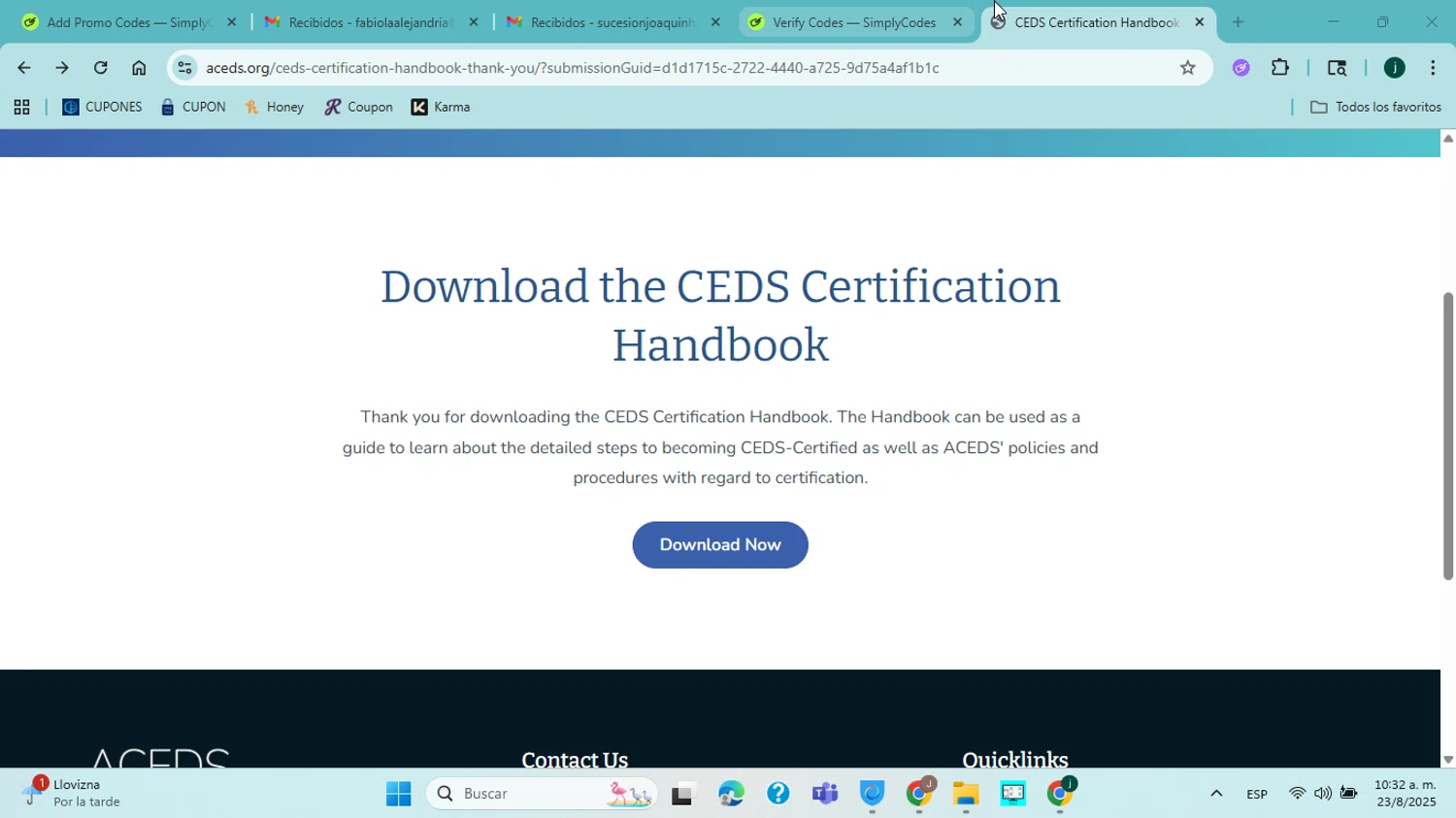Viewport: 1456px width, 818px height.
Task: Open the Honey bookmark
Action: click(x=275, y=108)
